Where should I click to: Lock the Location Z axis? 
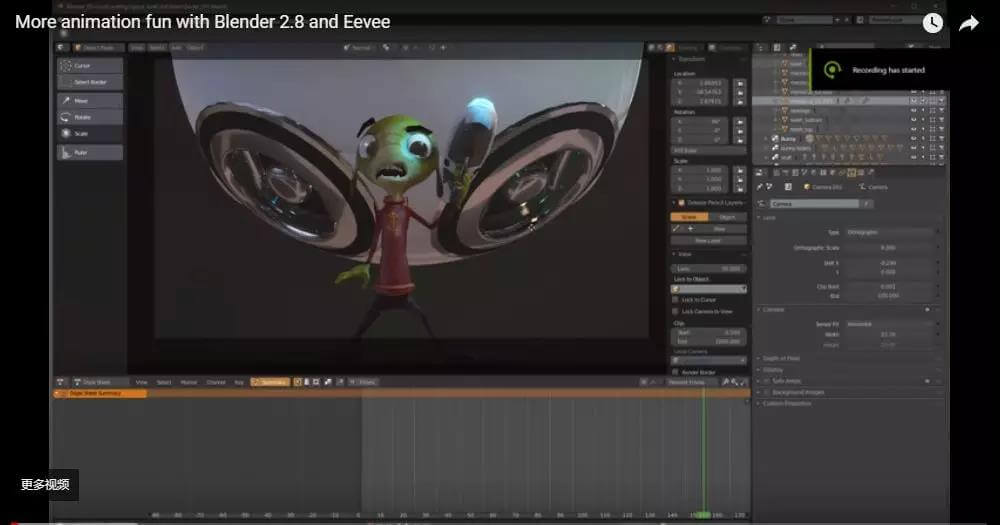[740, 101]
